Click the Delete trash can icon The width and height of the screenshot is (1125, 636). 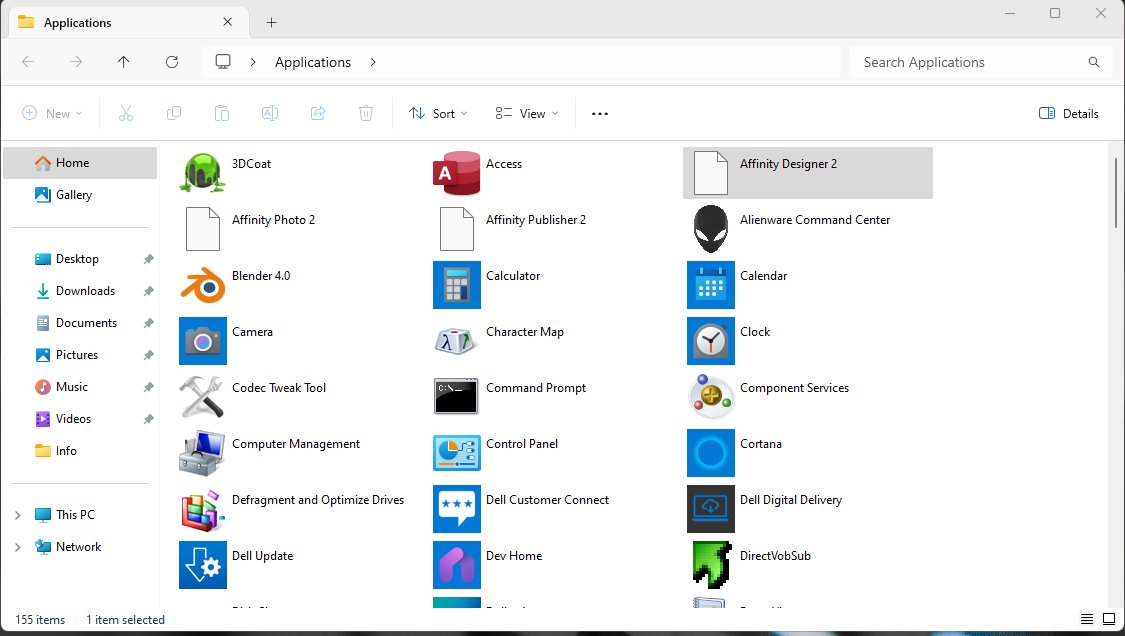coord(366,113)
